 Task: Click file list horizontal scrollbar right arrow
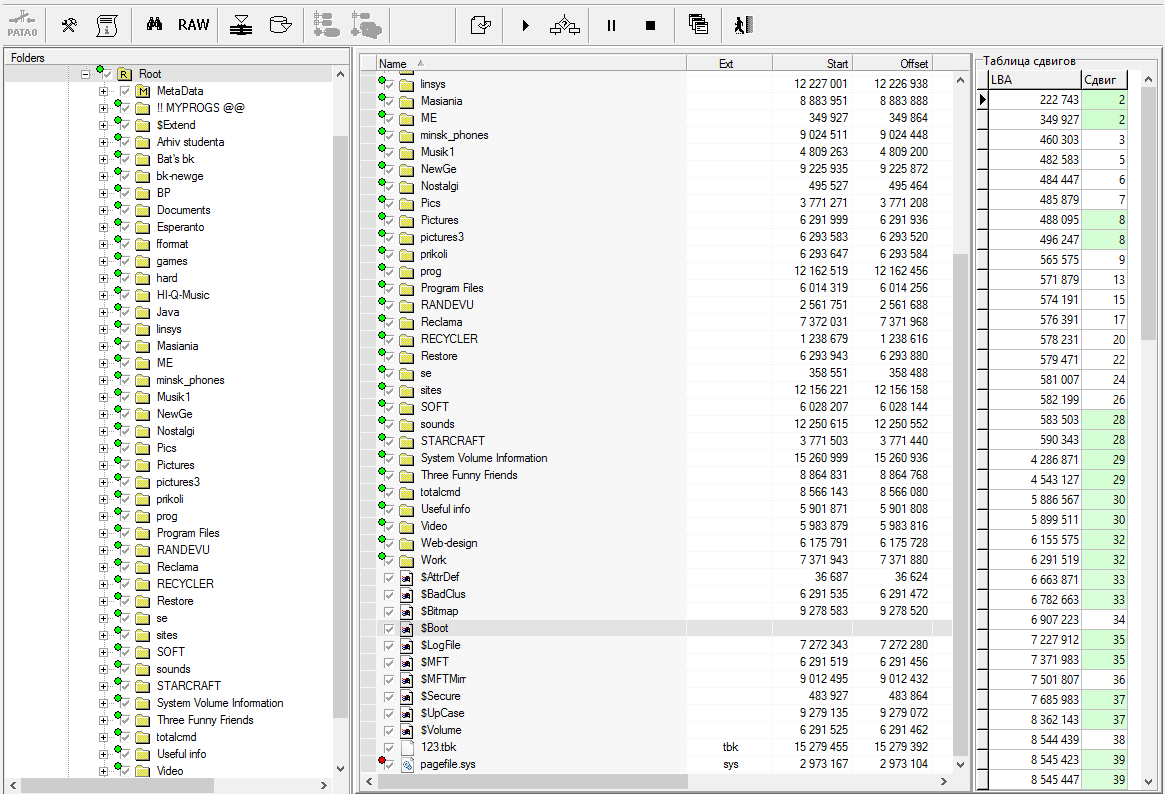(x=944, y=781)
